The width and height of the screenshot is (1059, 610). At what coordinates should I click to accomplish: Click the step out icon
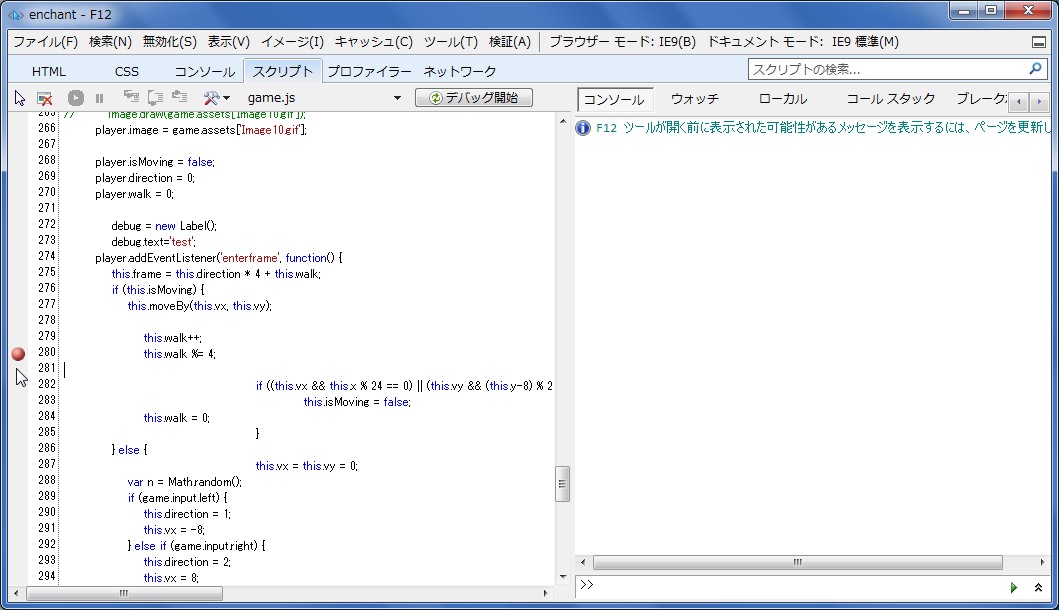click(x=180, y=98)
